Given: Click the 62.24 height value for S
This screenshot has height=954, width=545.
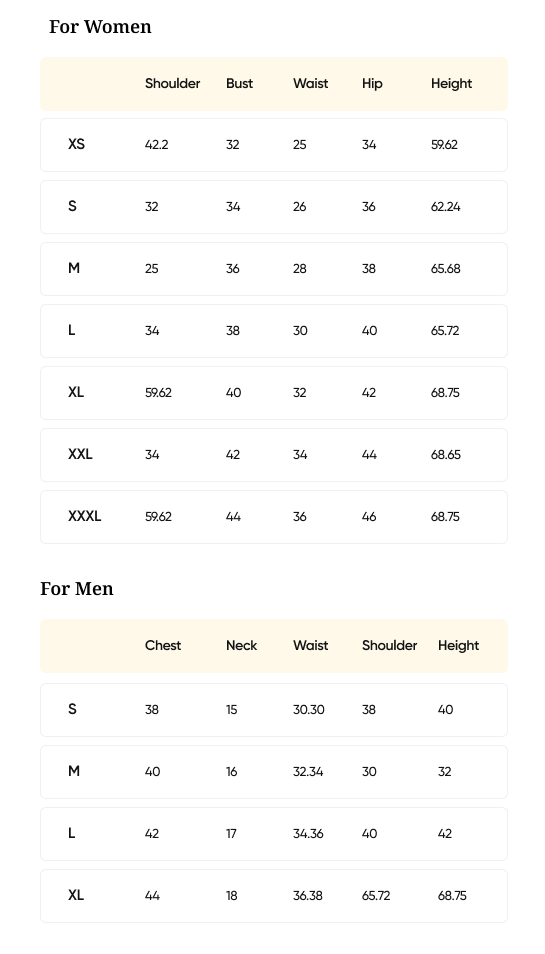Looking at the screenshot, I should click(445, 207).
